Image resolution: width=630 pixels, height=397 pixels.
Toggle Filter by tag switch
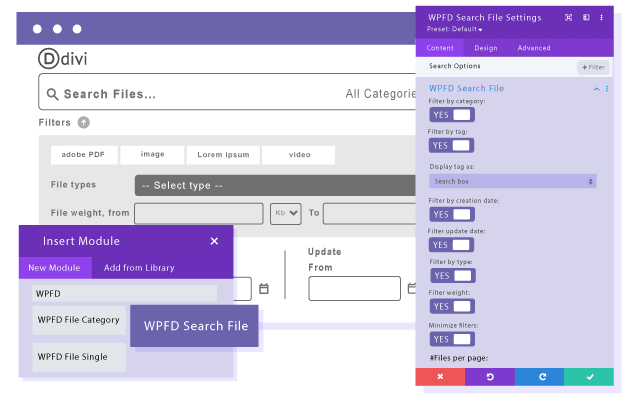click(451, 145)
